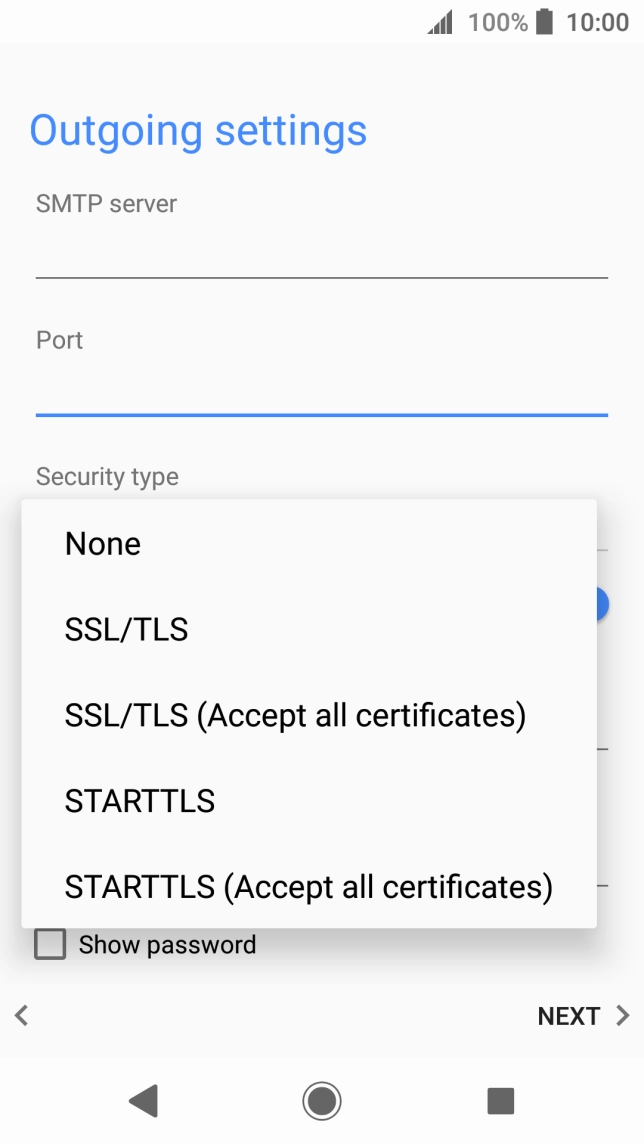Tap the back triangle in the navigation bar
Viewport: 644px width, 1144px height.
pyautogui.click(x=143, y=1100)
